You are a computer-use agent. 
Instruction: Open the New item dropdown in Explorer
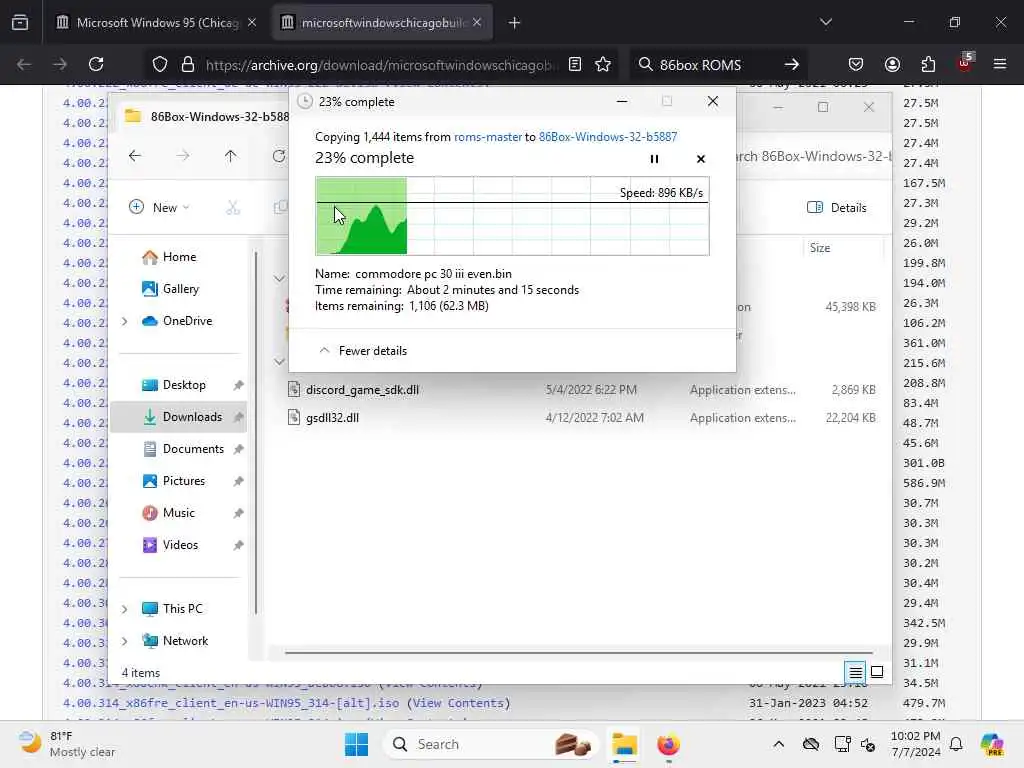159,208
